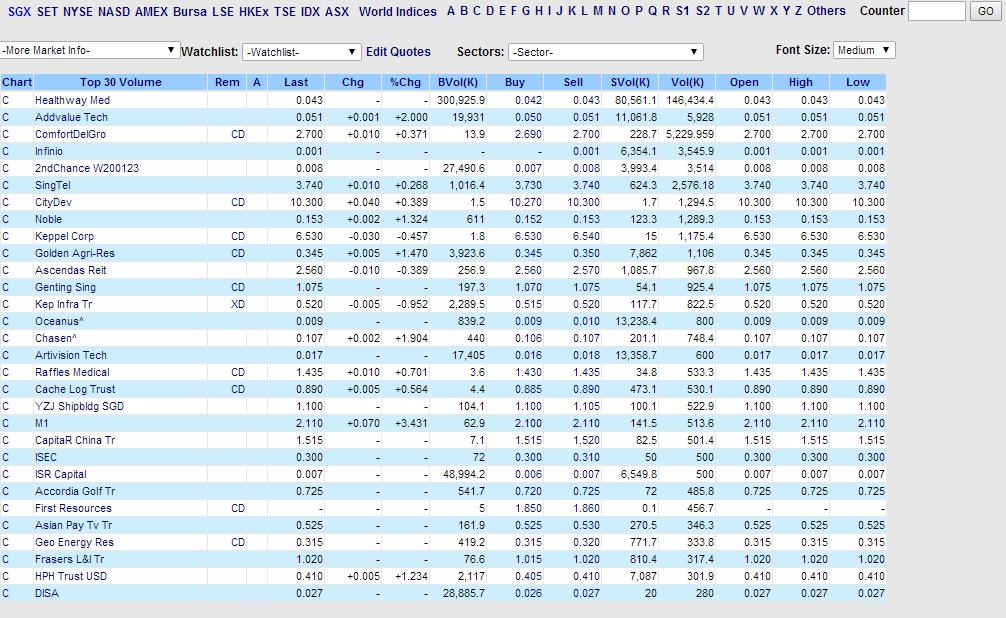The height and width of the screenshot is (618, 1006).
Task: Switch to SET market
Action: pyautogui.click(x=47, y=12)
